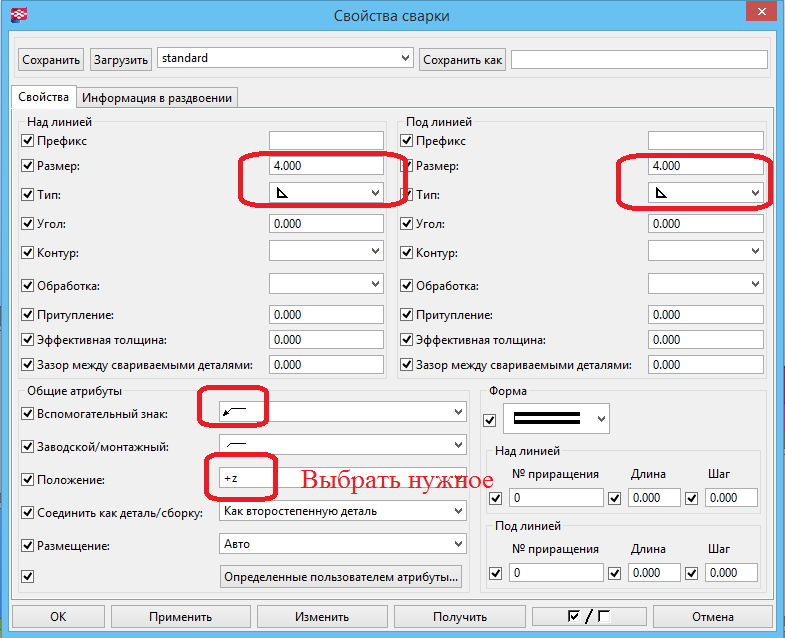
Task: Toggle the Угол checkbox under line
Action: 406,224
